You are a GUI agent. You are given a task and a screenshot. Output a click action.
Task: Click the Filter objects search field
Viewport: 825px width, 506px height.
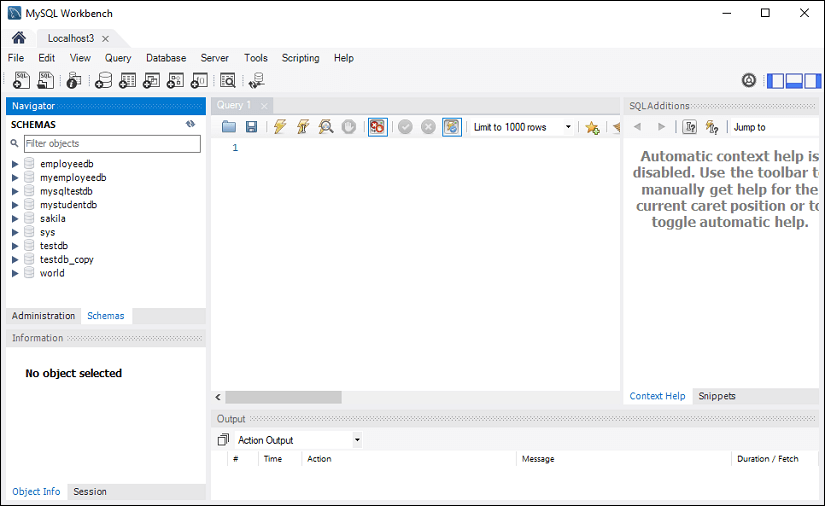coord(112,144)
